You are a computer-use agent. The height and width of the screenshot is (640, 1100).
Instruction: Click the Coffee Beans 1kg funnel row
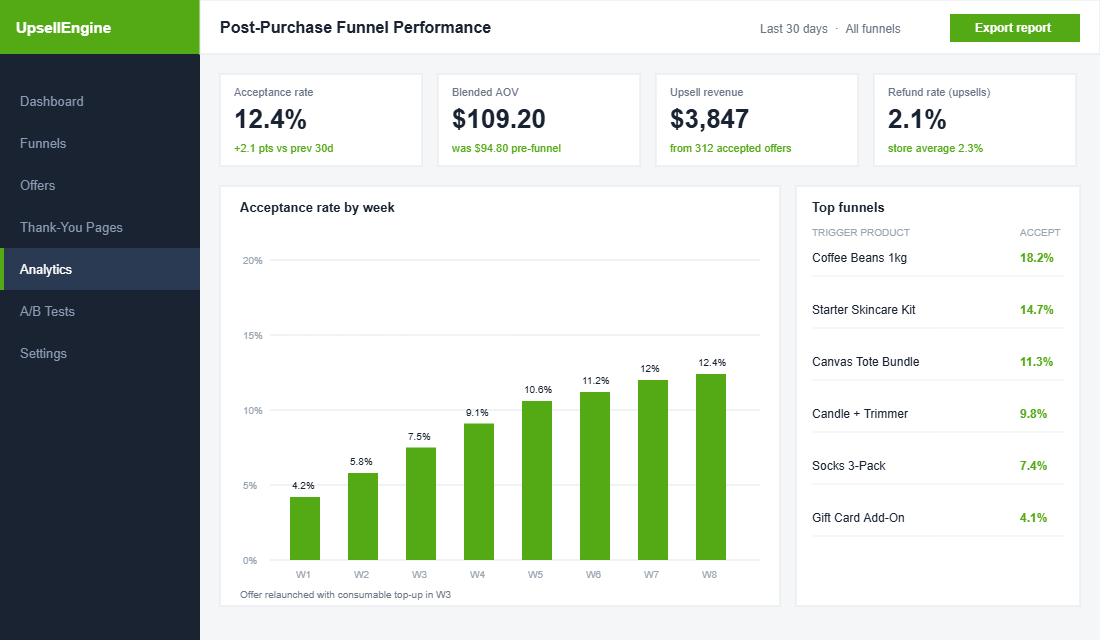pos(937,258)
